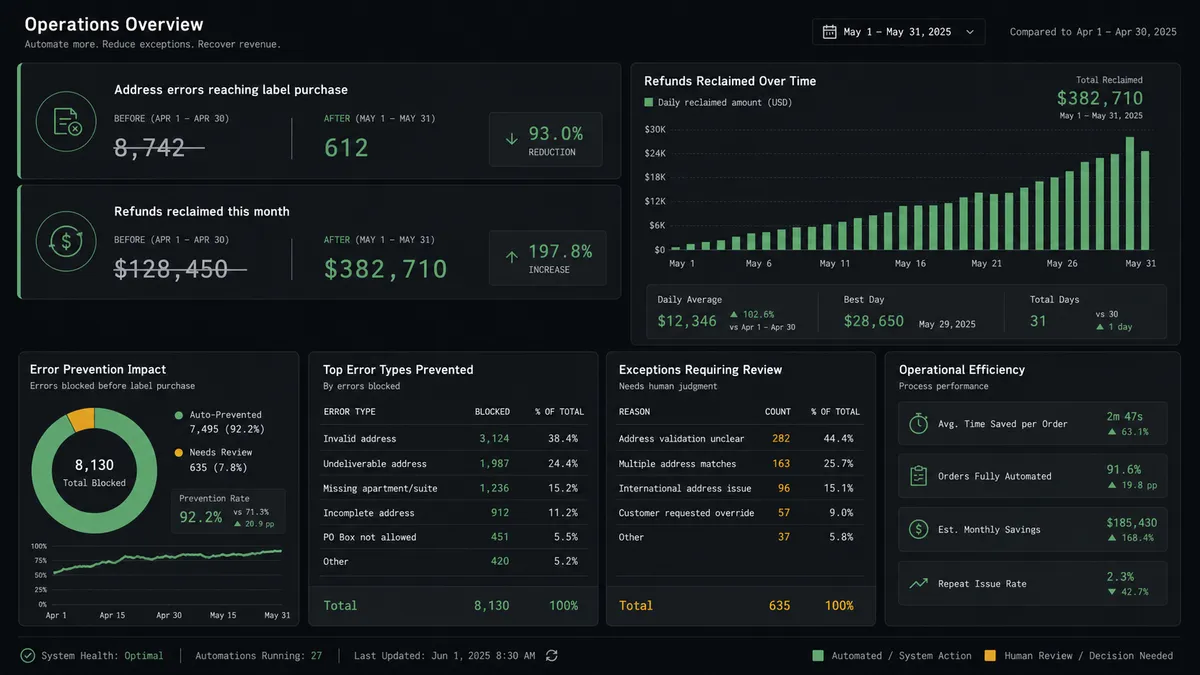Click the green Automated / System Action swatch

pos(818,656)
